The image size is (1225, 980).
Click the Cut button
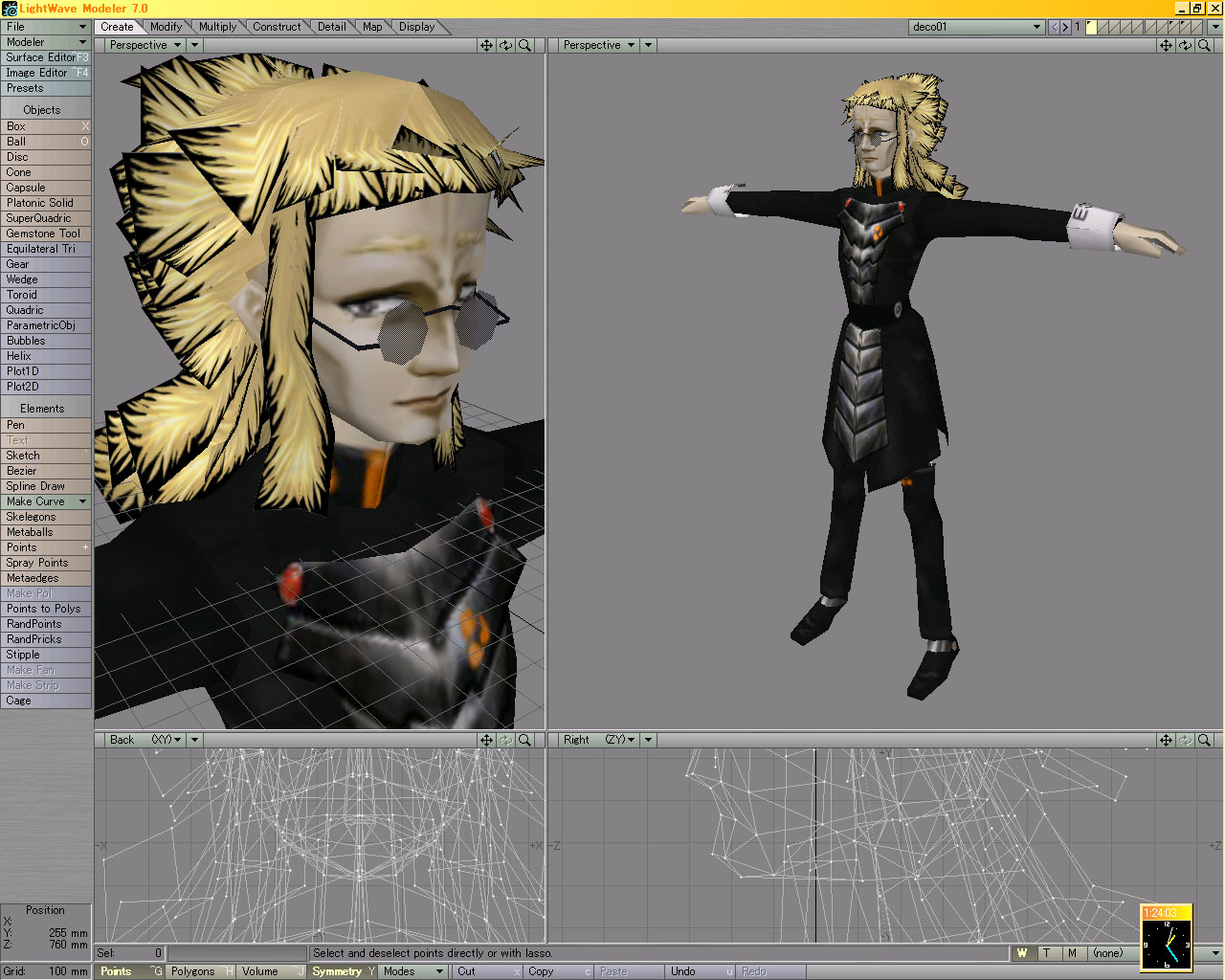tap(487, 971)
